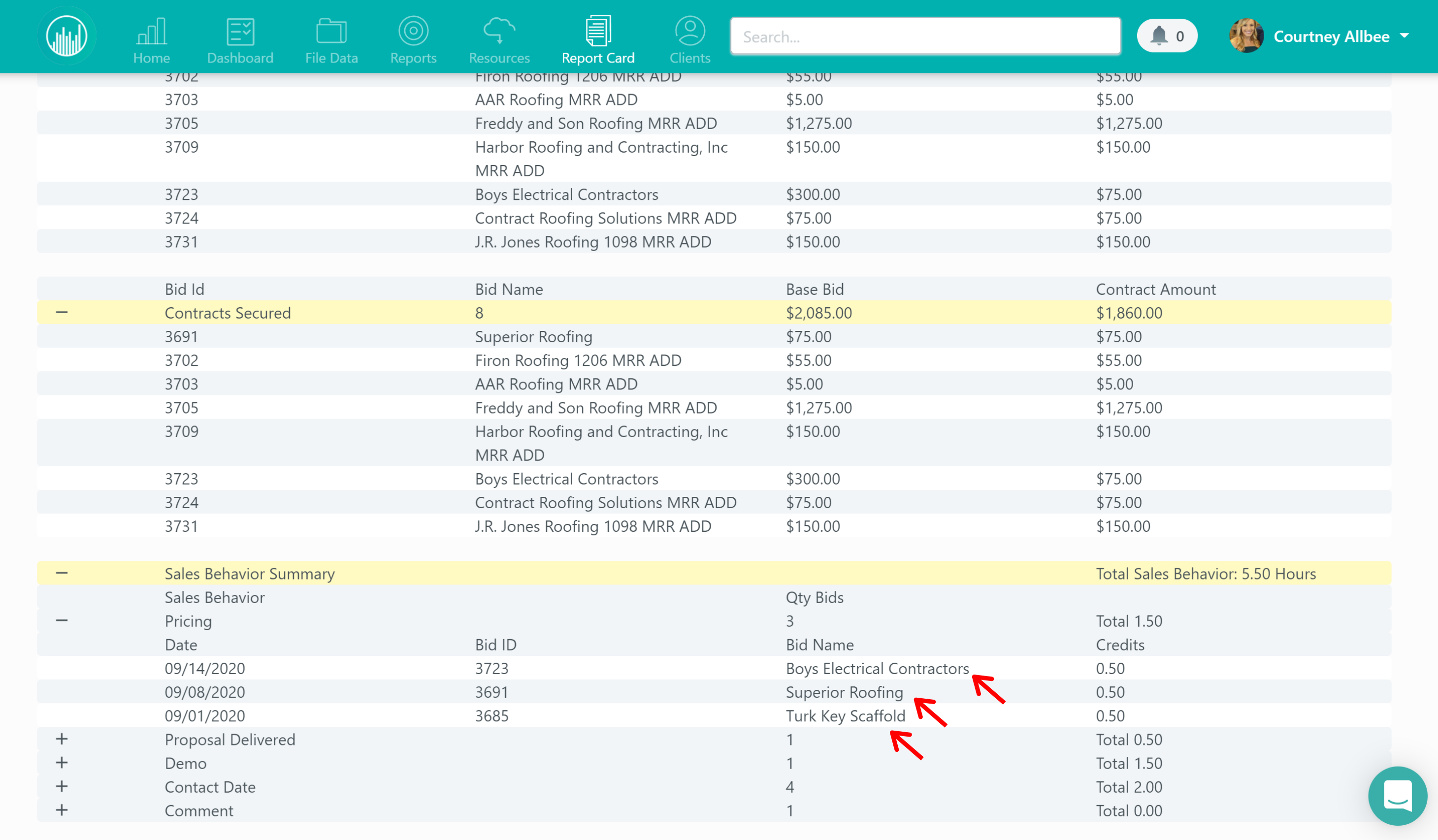Collapse the Contracts Secured section
1438x840 pixels.
click(x=62, y=313)
